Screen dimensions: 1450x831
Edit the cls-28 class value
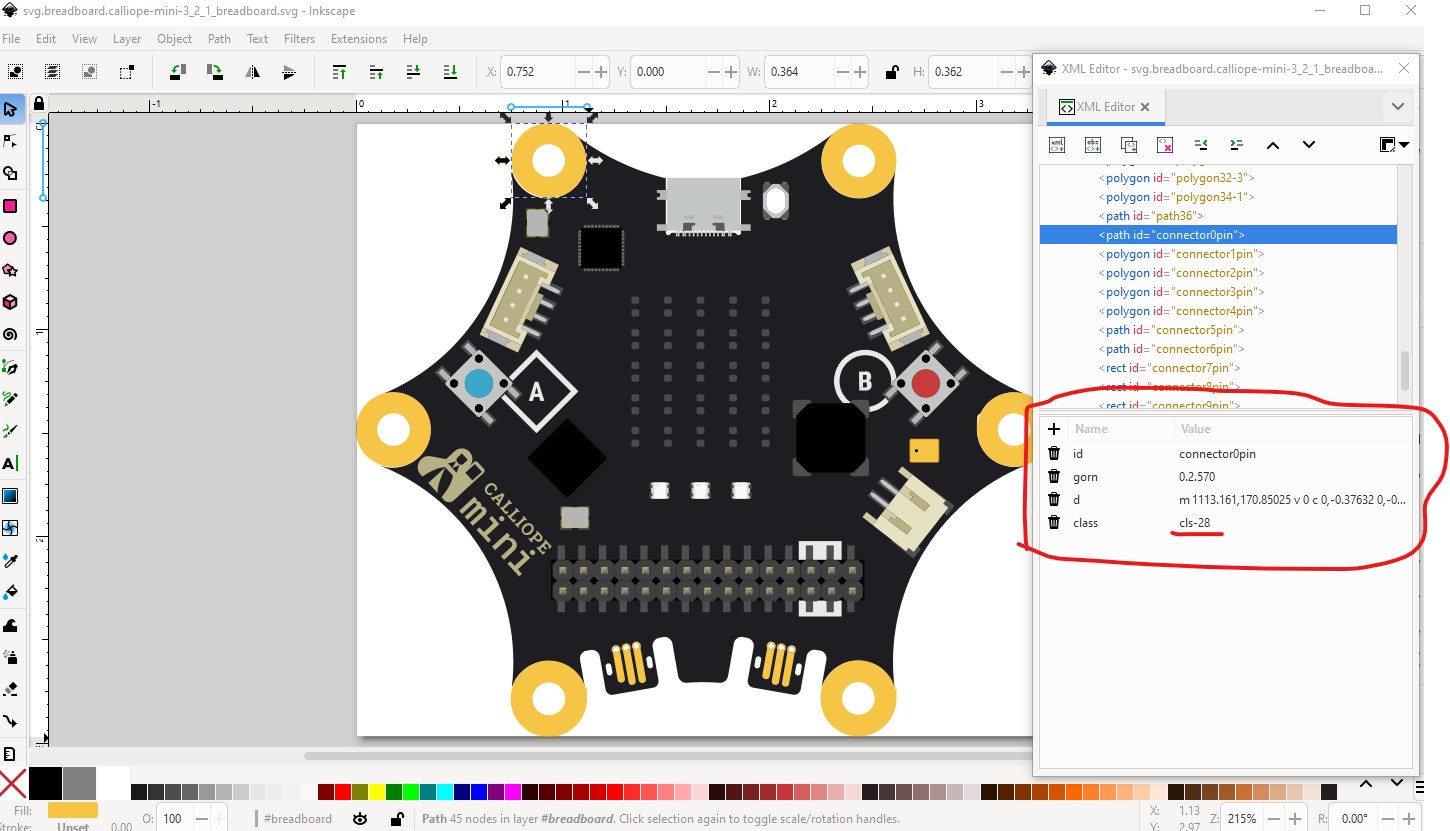tap(1195, 523)
